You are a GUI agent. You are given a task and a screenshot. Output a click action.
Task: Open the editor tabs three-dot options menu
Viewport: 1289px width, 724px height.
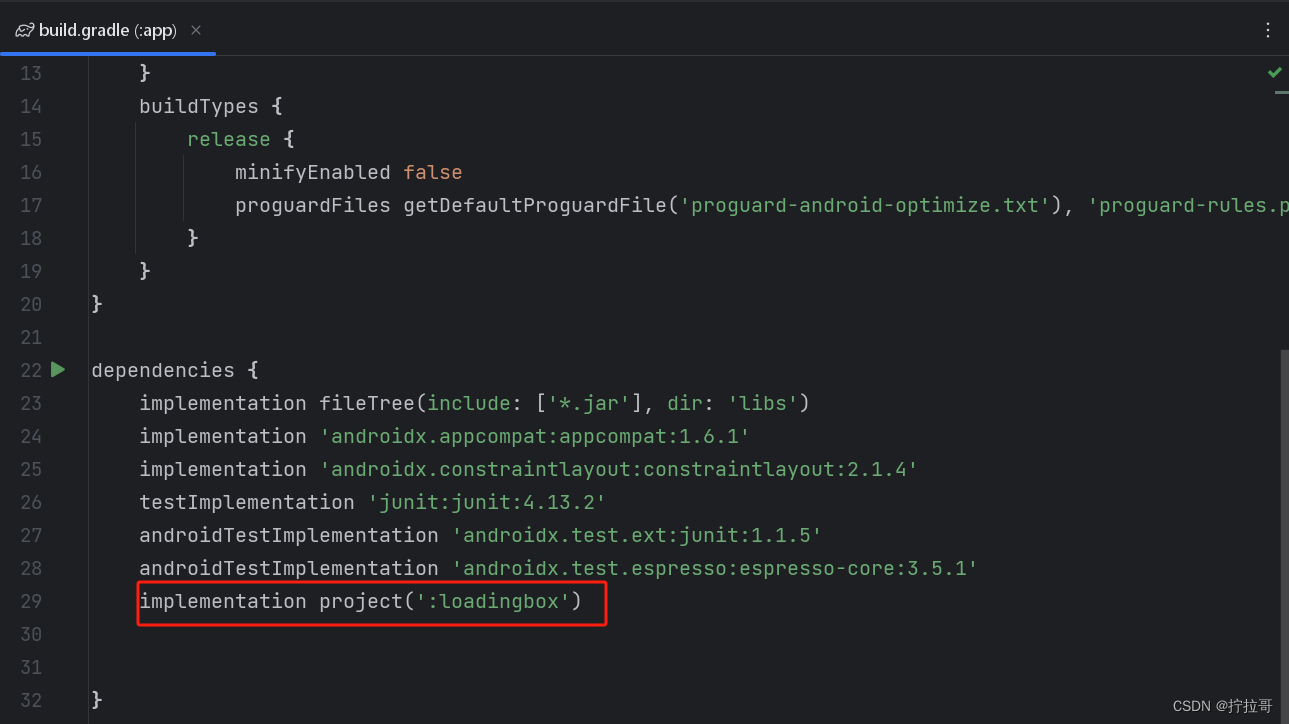[1268, 30]
